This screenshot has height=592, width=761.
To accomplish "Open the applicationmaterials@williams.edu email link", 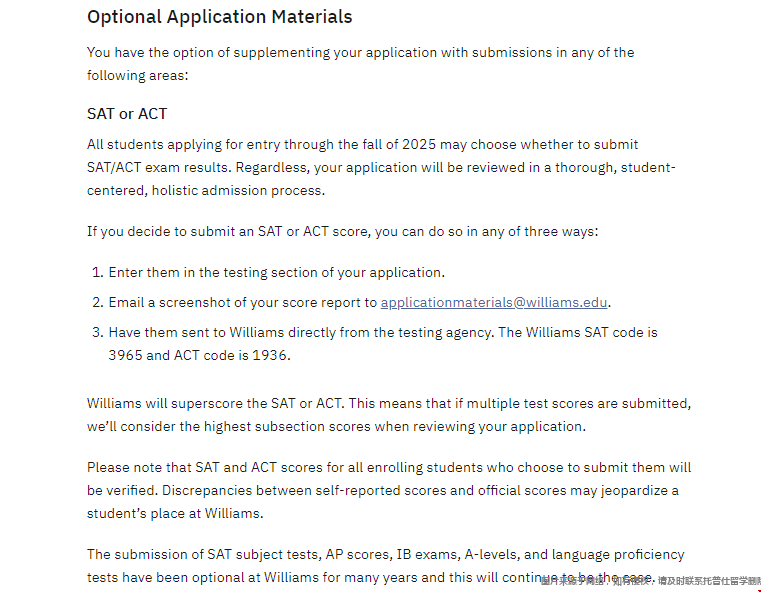I will 494,302.
